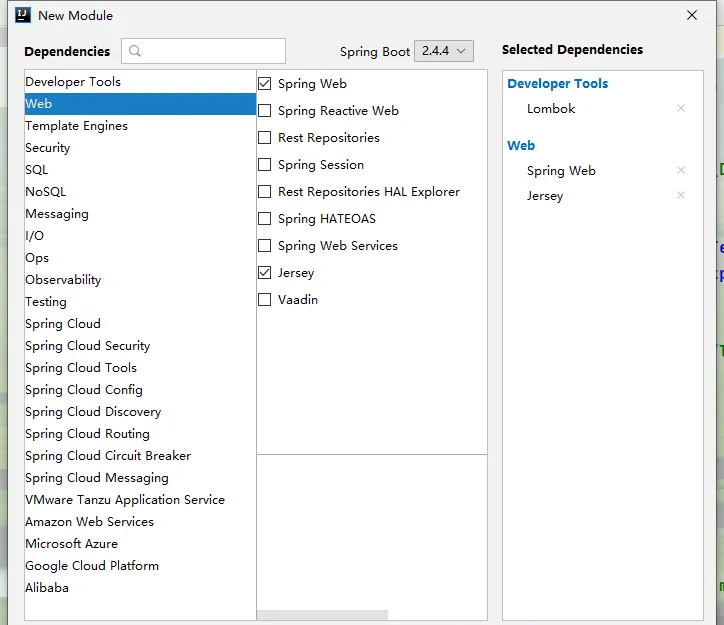The image size is (724, 625).
Task: Click the blue Web group heading
Action: pyautogui.click(x=521, y=145)
